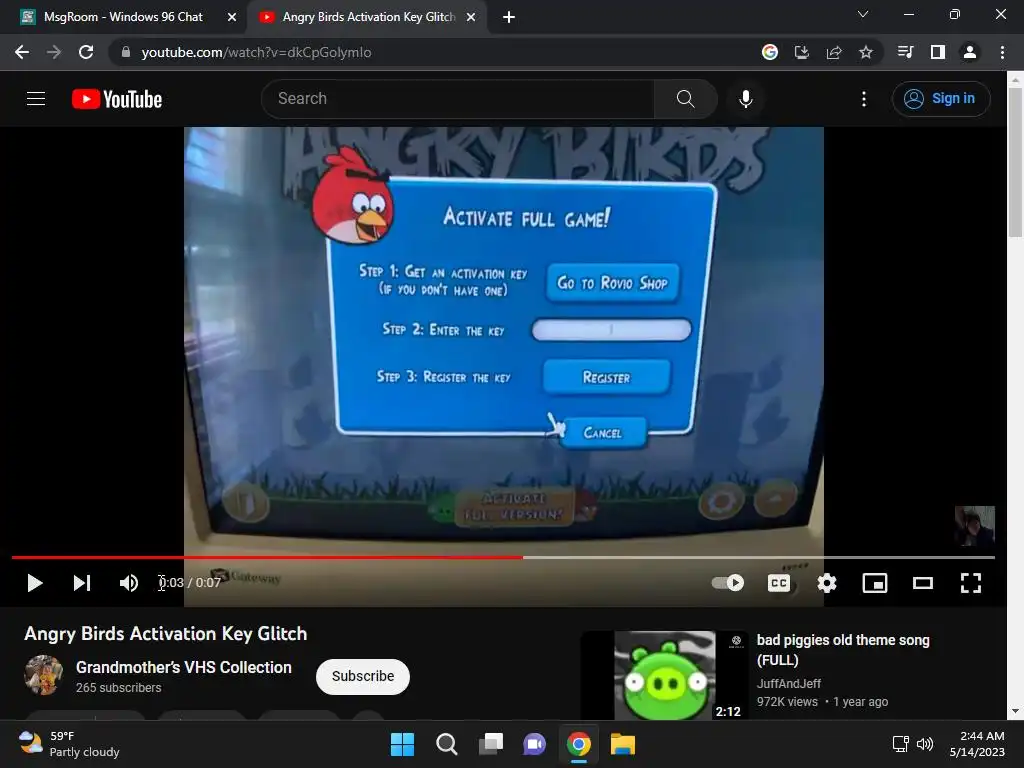Open the video settings gear
Viewport: 1024px width, 768px height.
coord(827,583)
